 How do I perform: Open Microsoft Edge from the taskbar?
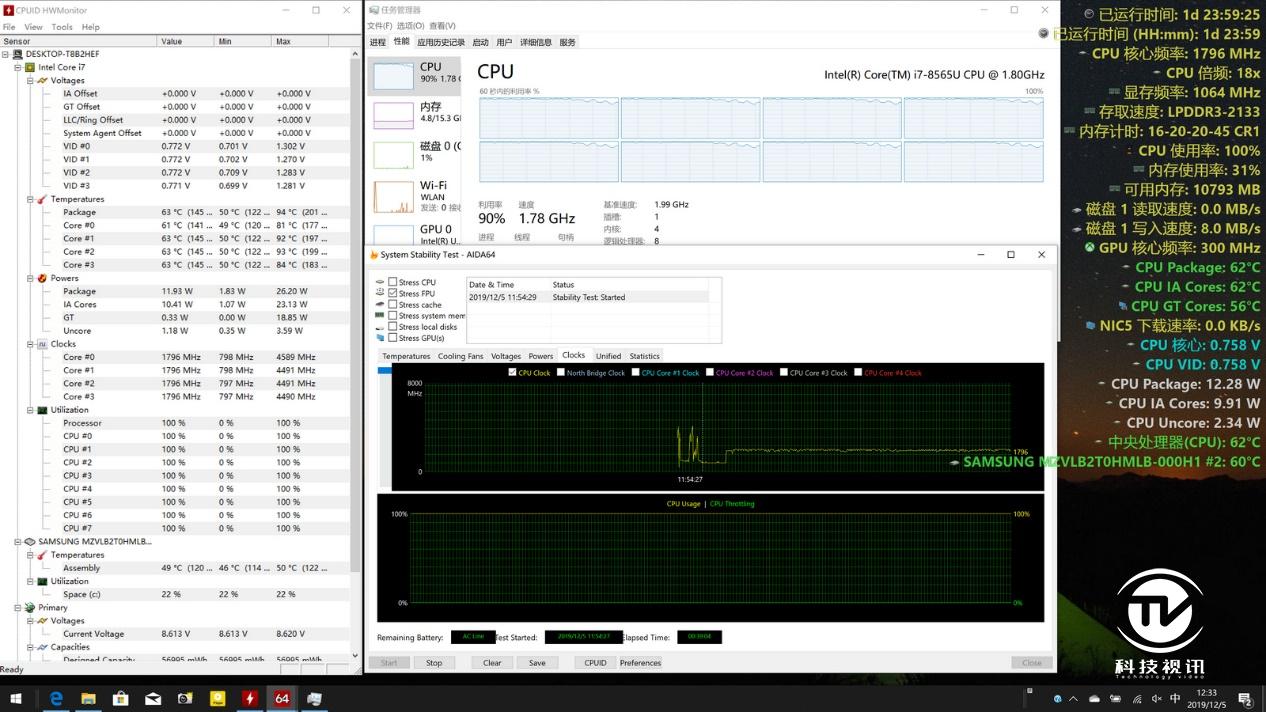pyautogui.click(x=56, y=698)
